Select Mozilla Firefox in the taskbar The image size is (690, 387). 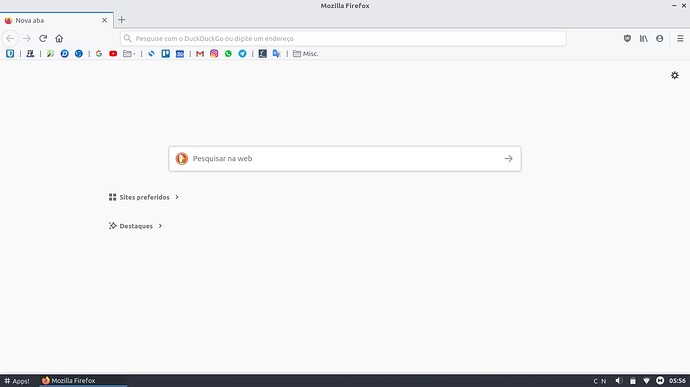(83, 381)
